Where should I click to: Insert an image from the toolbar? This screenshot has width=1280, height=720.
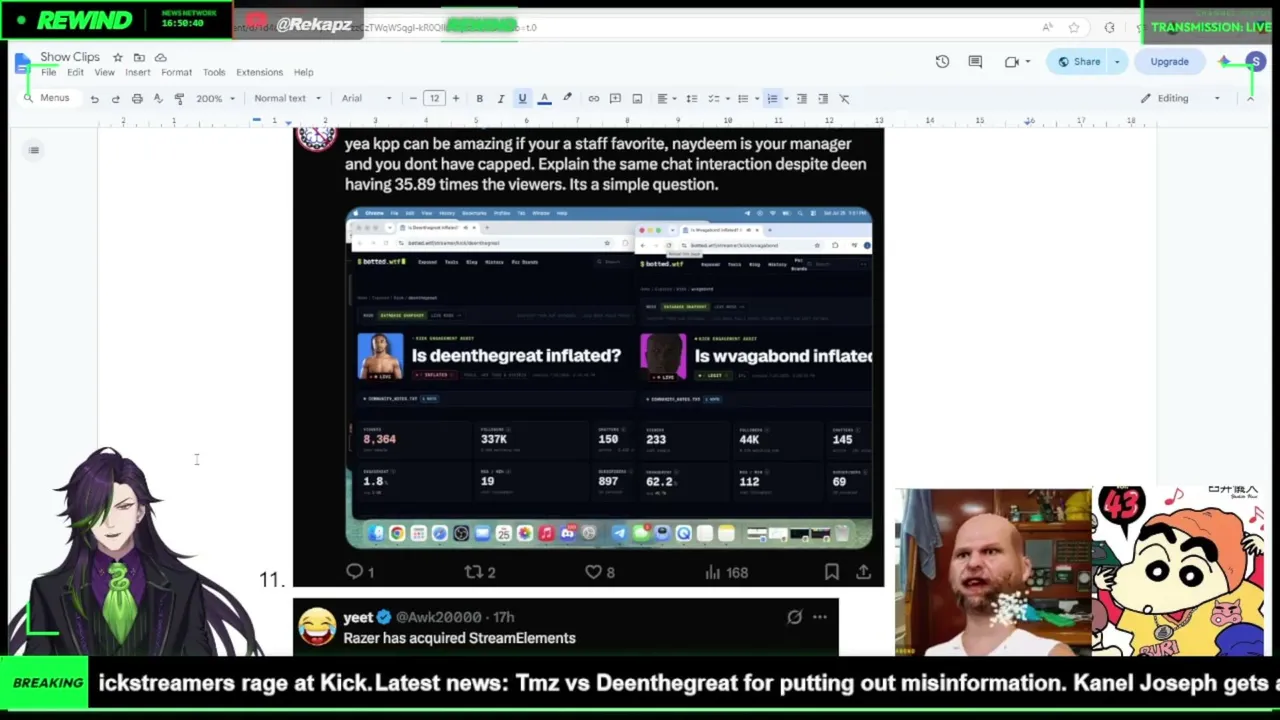(637, 98)
